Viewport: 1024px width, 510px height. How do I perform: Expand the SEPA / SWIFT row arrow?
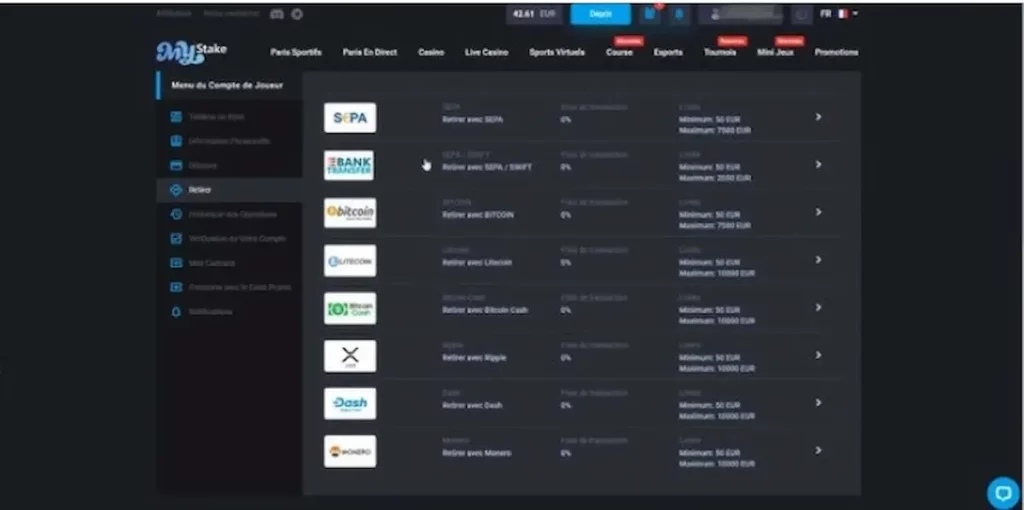tap(818, 165)
